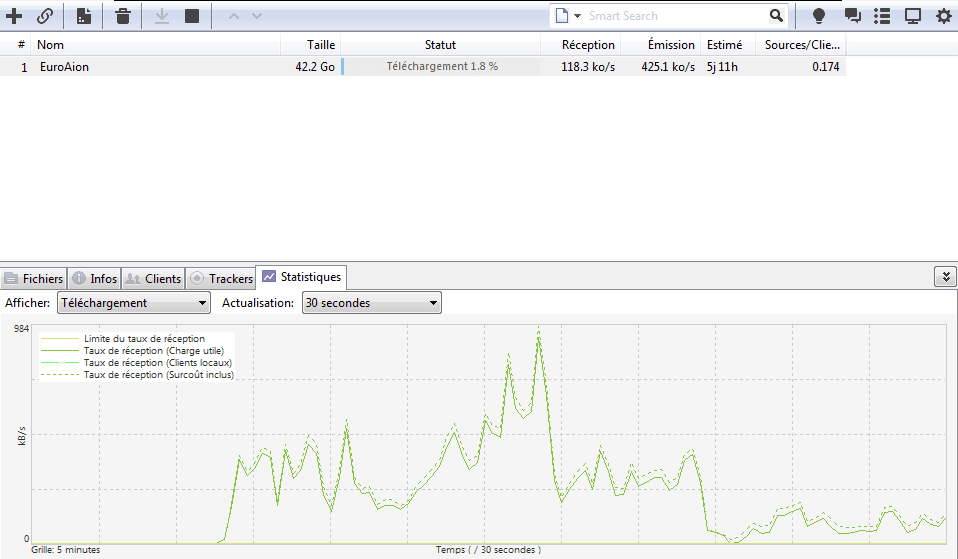Screen dimensions: 958x559
Task: Click the trash icon to remove torrent
Action: (x=122, y=16)
